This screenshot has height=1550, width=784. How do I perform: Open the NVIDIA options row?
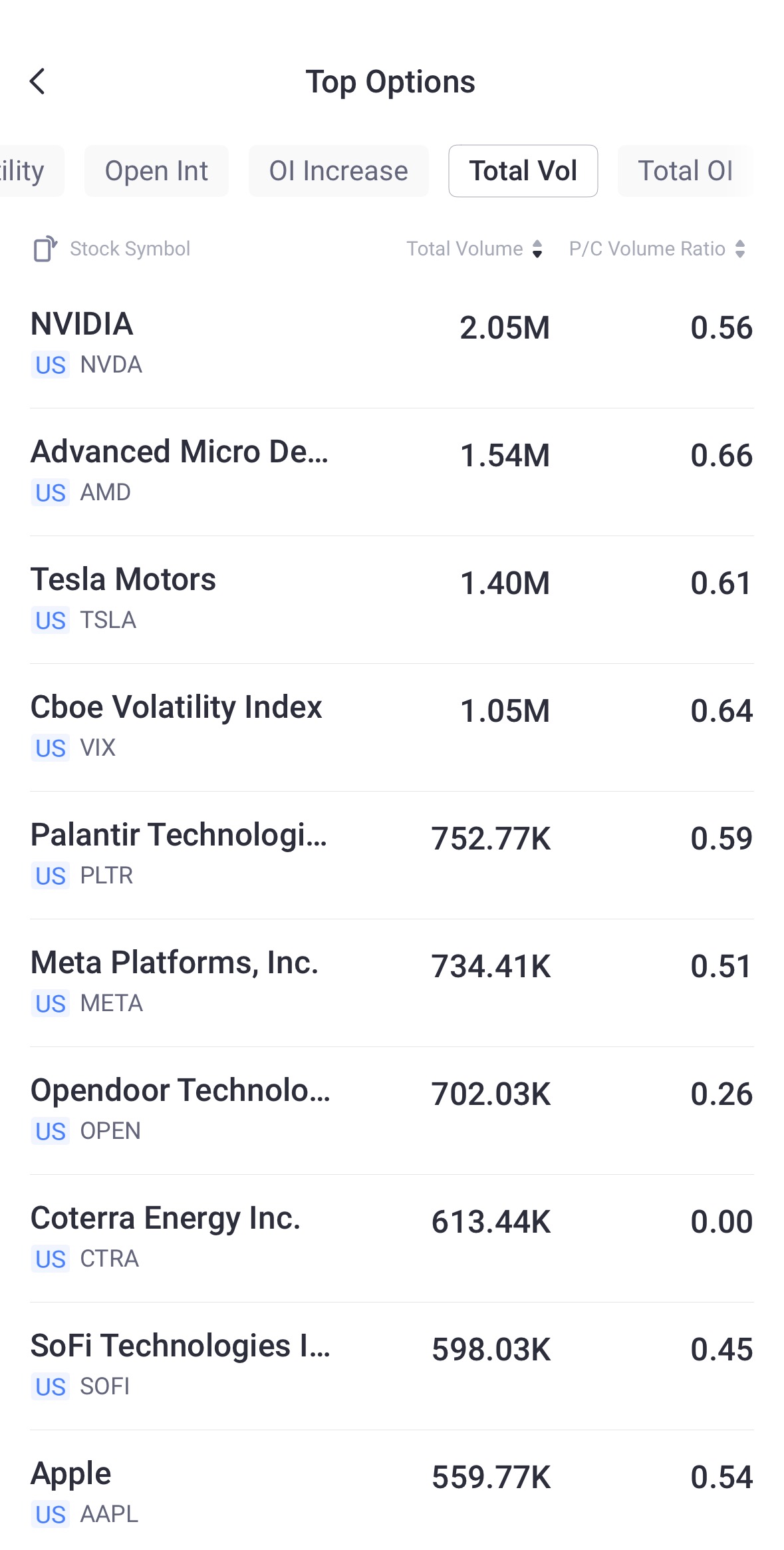(392, 343)
